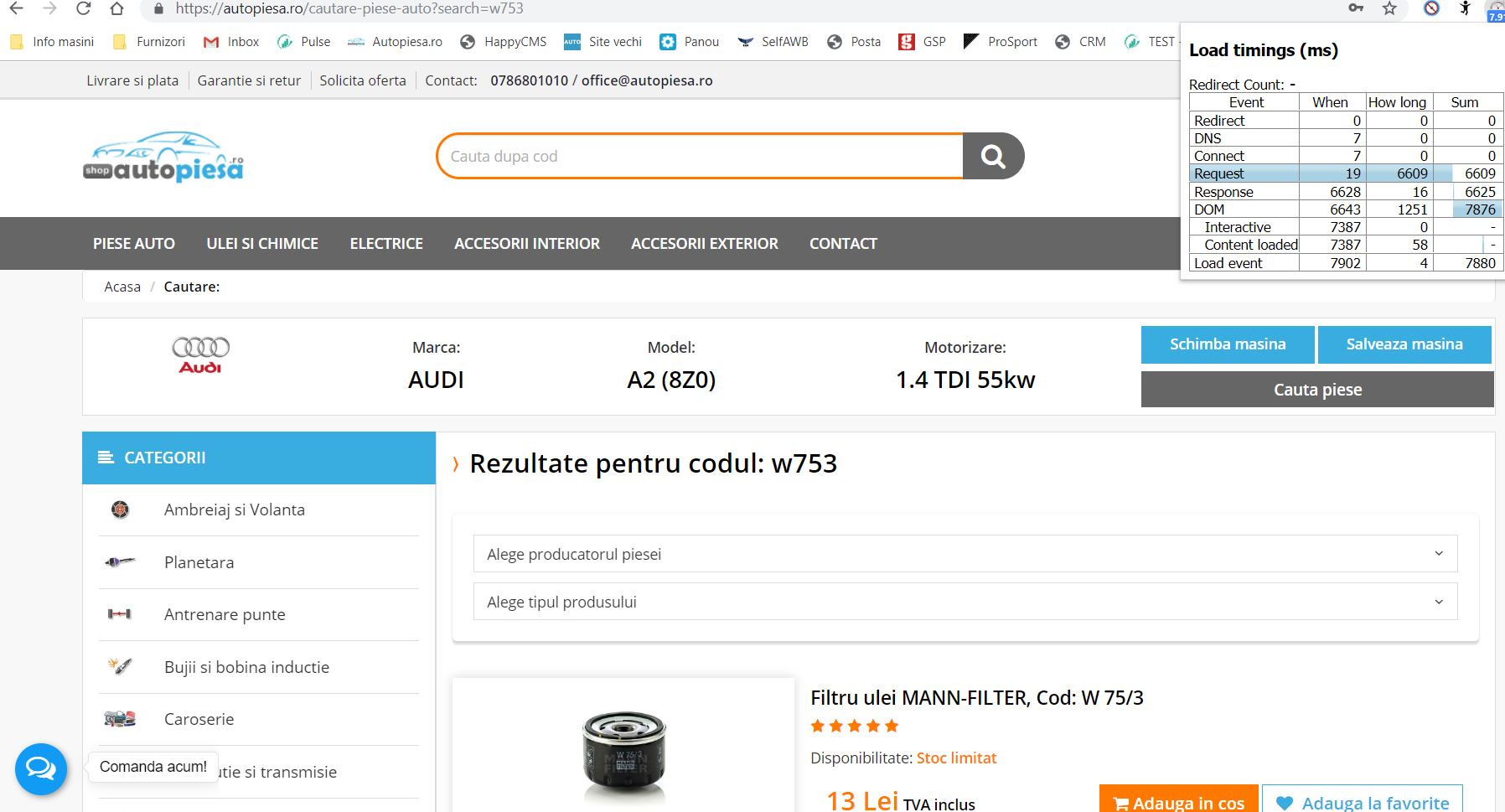Open the Gmail Inbox bookmark
Viewport: 1505px width, 812px height.
231,42
